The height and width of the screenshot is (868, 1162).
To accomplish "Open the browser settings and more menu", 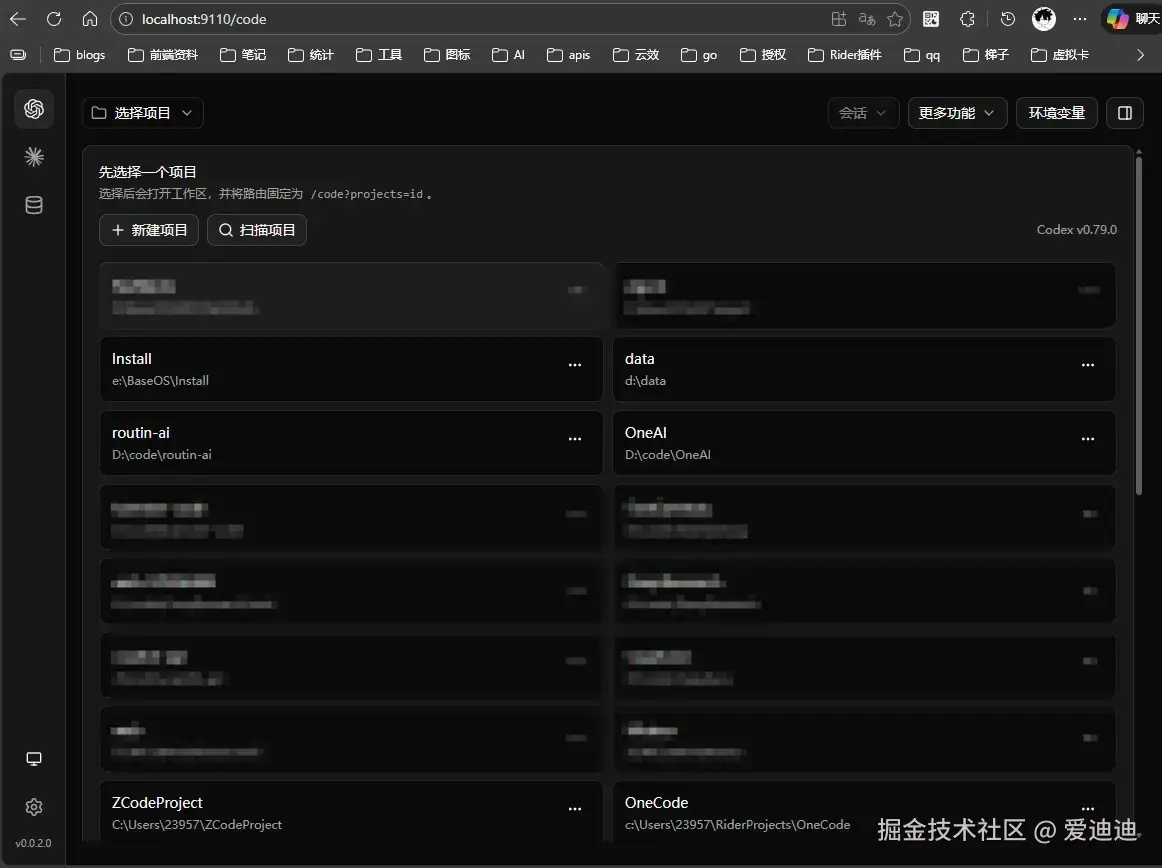I will click(x=1080, y=19).
